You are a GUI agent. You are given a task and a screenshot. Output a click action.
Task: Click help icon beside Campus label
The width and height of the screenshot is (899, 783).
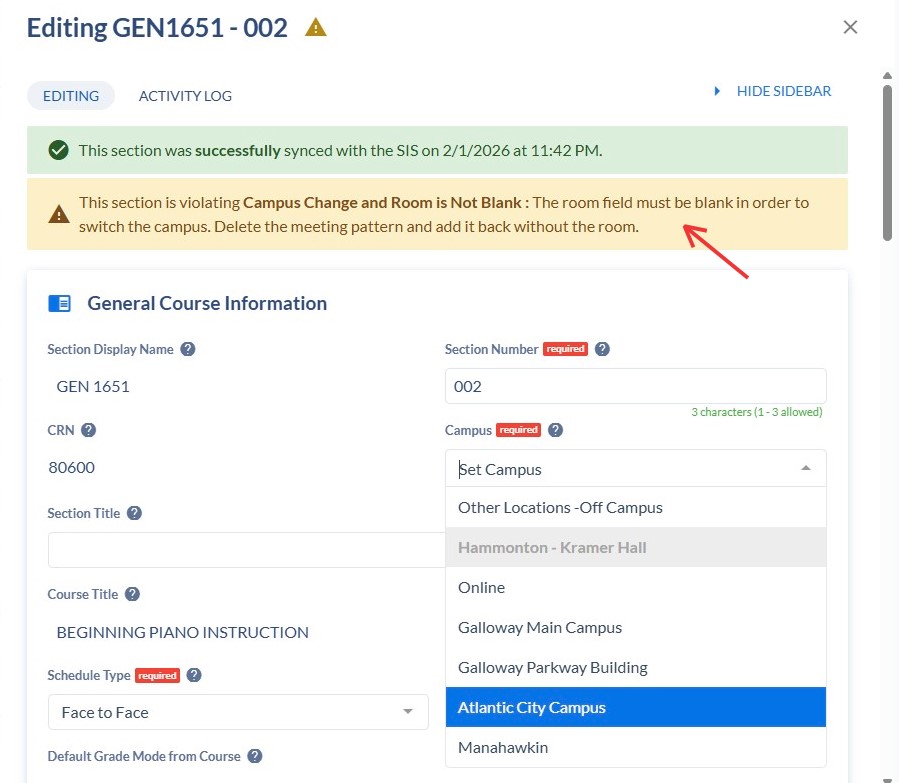(556, 431)
